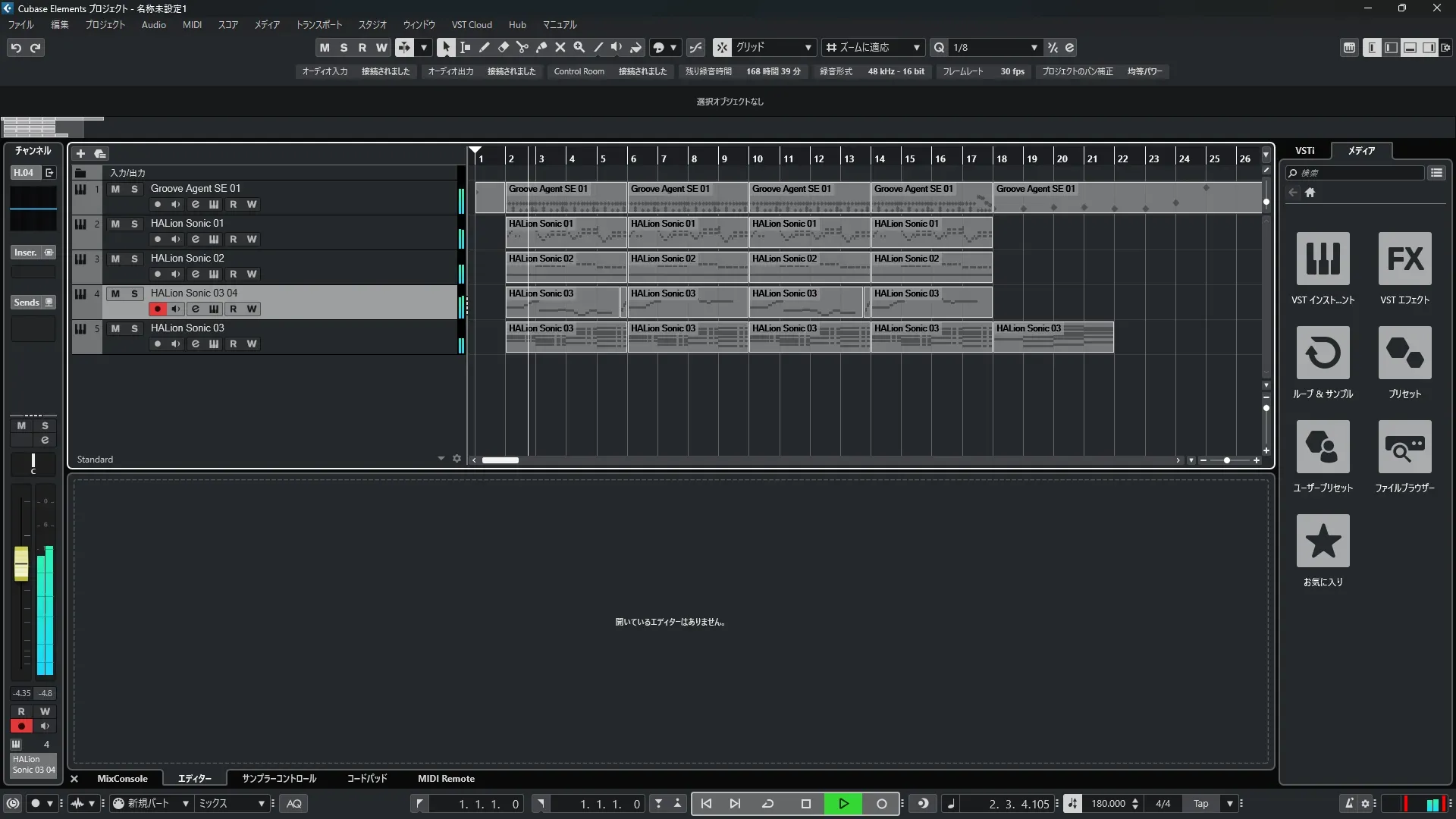1456x819 pixels.
Task: Select the Draw pencil tool
Action: (485, 47)
